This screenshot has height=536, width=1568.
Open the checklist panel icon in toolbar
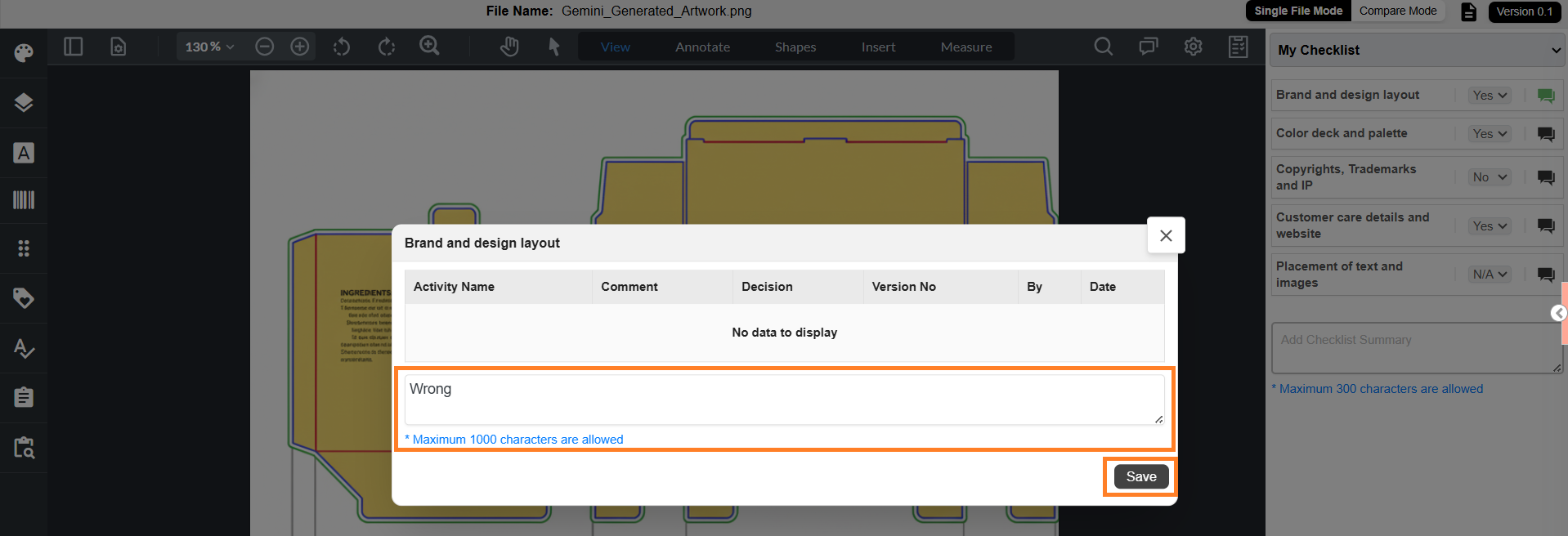pyautogui.click(x=1239, y=47)
